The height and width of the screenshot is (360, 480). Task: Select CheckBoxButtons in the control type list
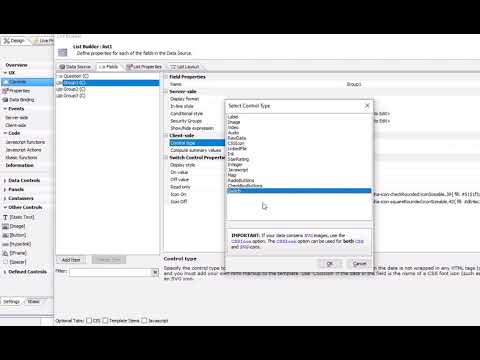tap(245, 186)
